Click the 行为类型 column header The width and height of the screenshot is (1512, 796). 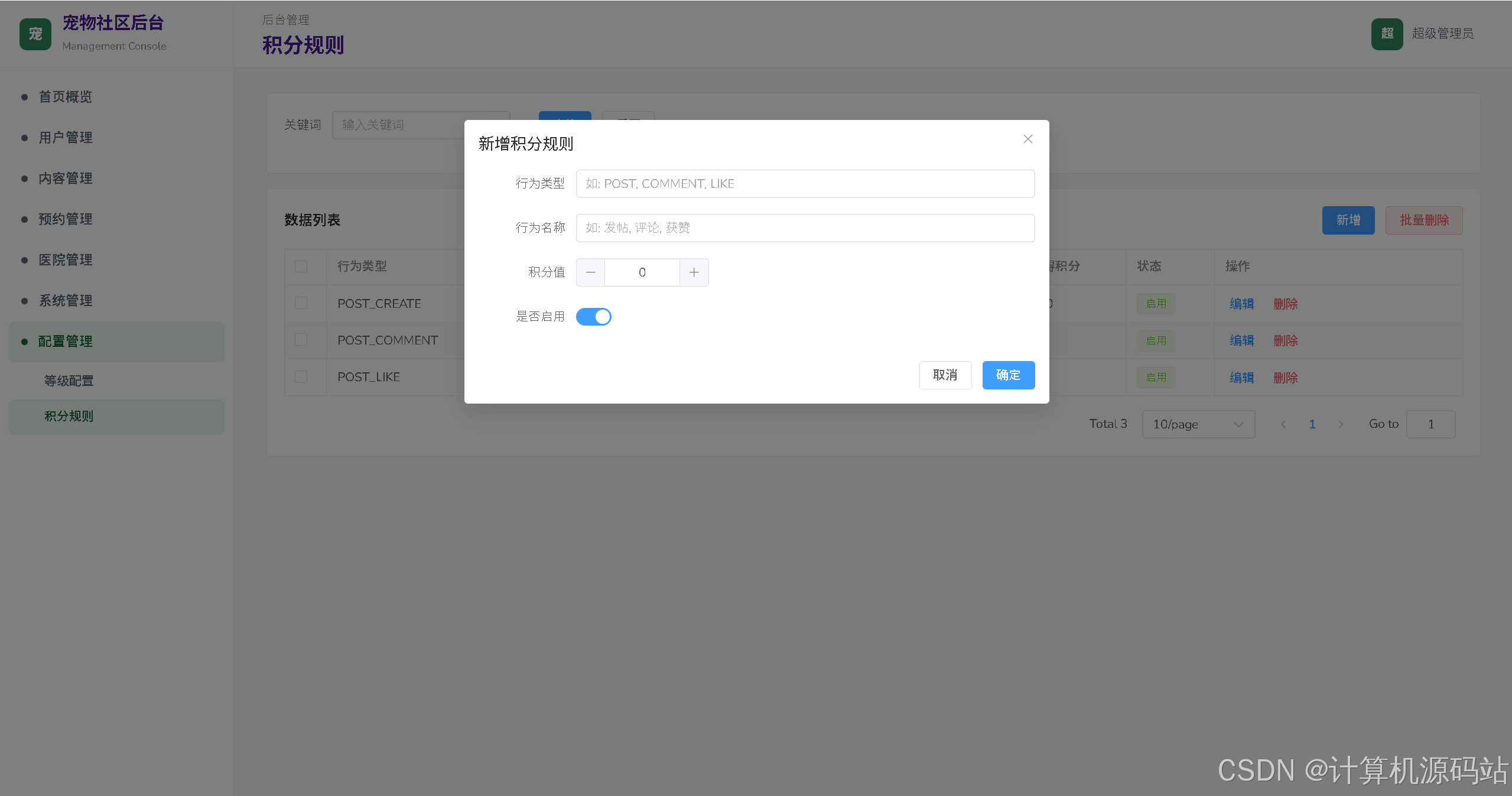pos(362,267)
